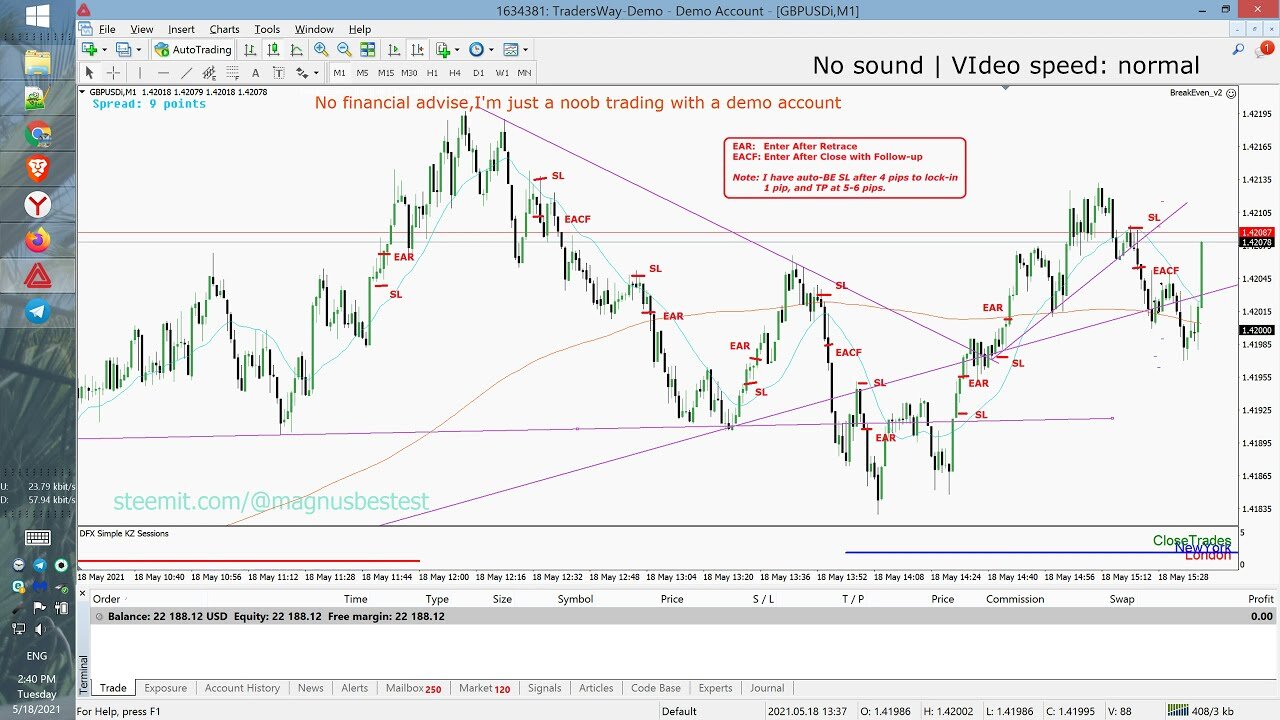1280x720 pixels.
Task: Expand the Profiles dropdown arrow
Action: [138, 49]
